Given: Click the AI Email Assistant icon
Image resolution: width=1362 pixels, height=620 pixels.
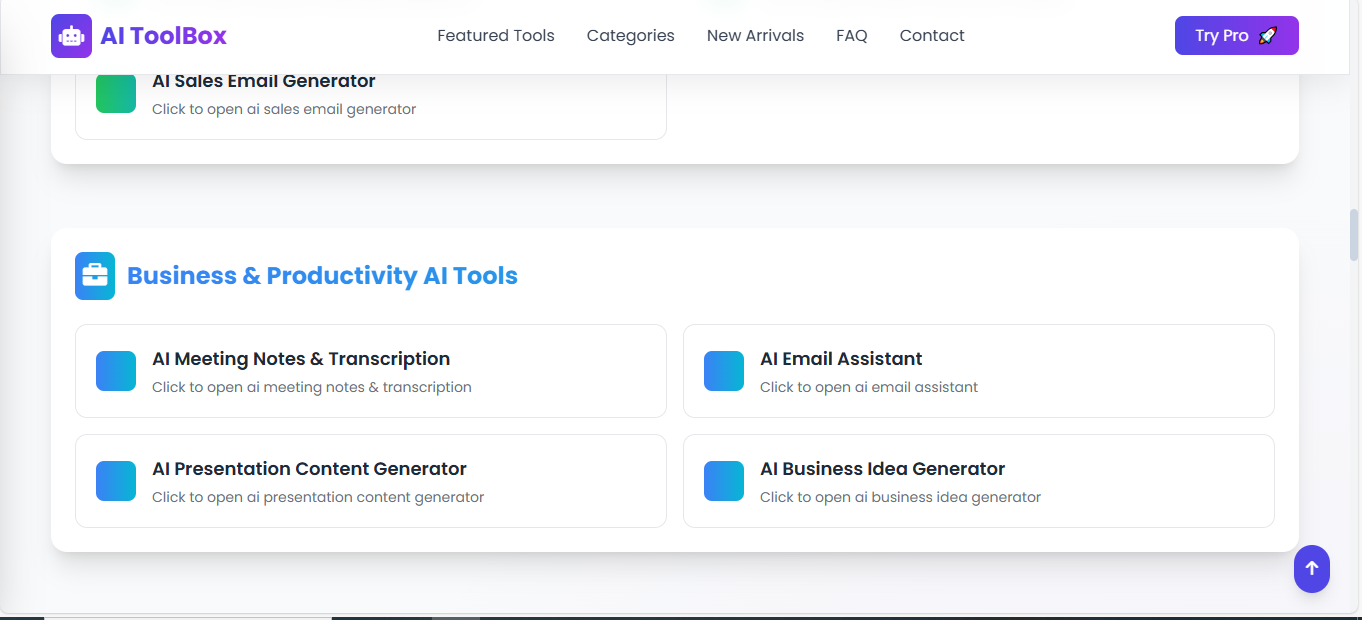Looking at the screenshot, I should [x=724, y=371].
